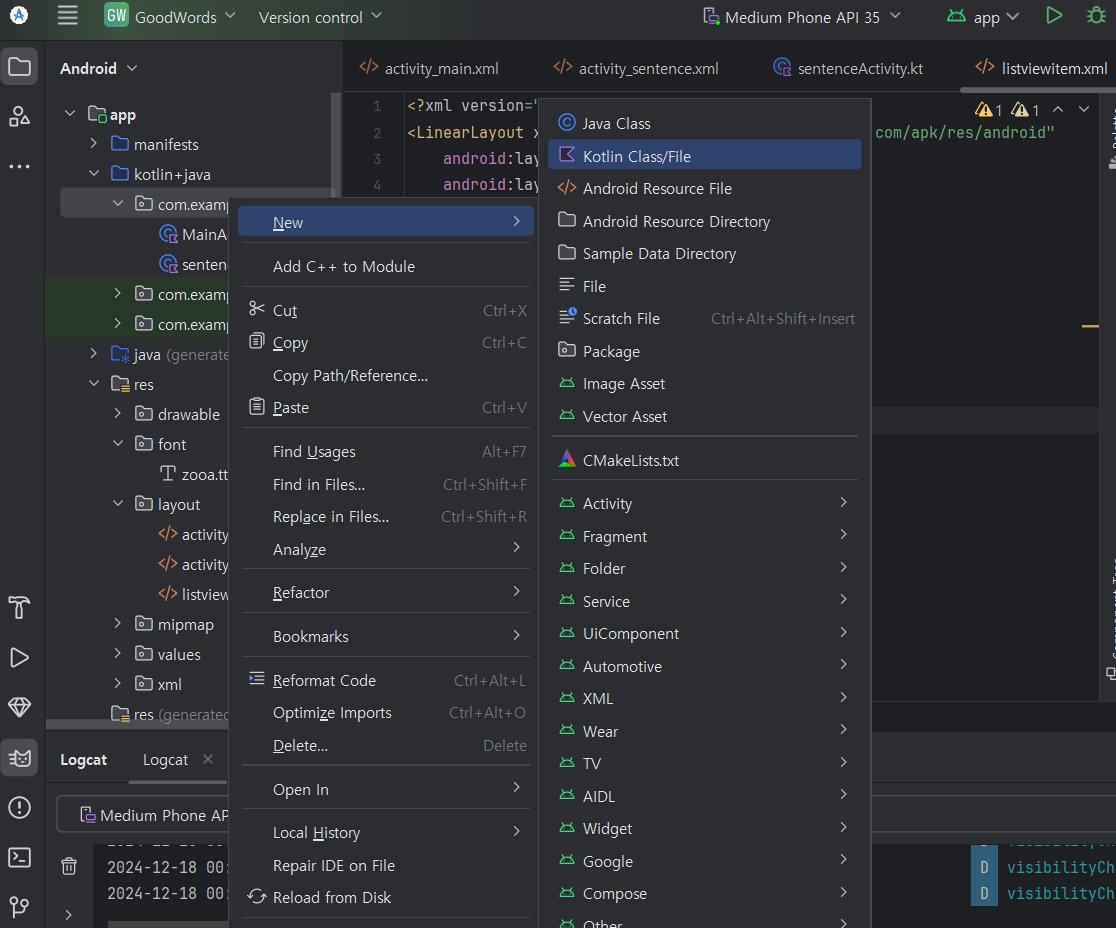Expand the Compose submenu
Viewport: 1116px width, 928px height.
(705, 894)
